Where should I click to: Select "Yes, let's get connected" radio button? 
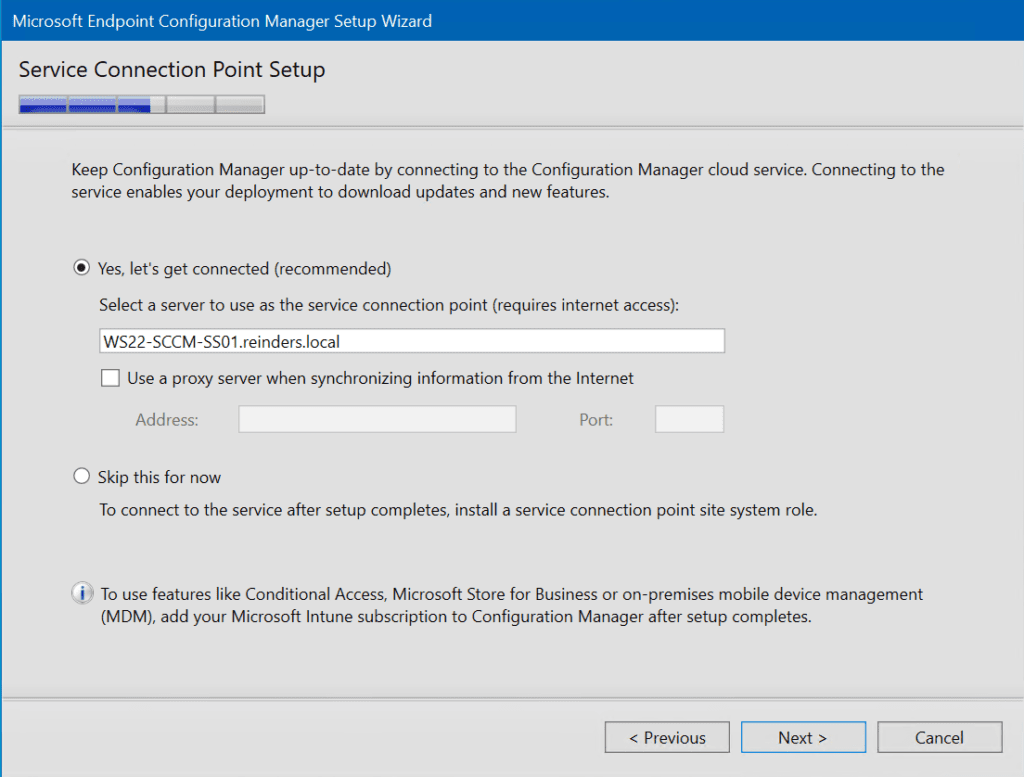point(81,268)
